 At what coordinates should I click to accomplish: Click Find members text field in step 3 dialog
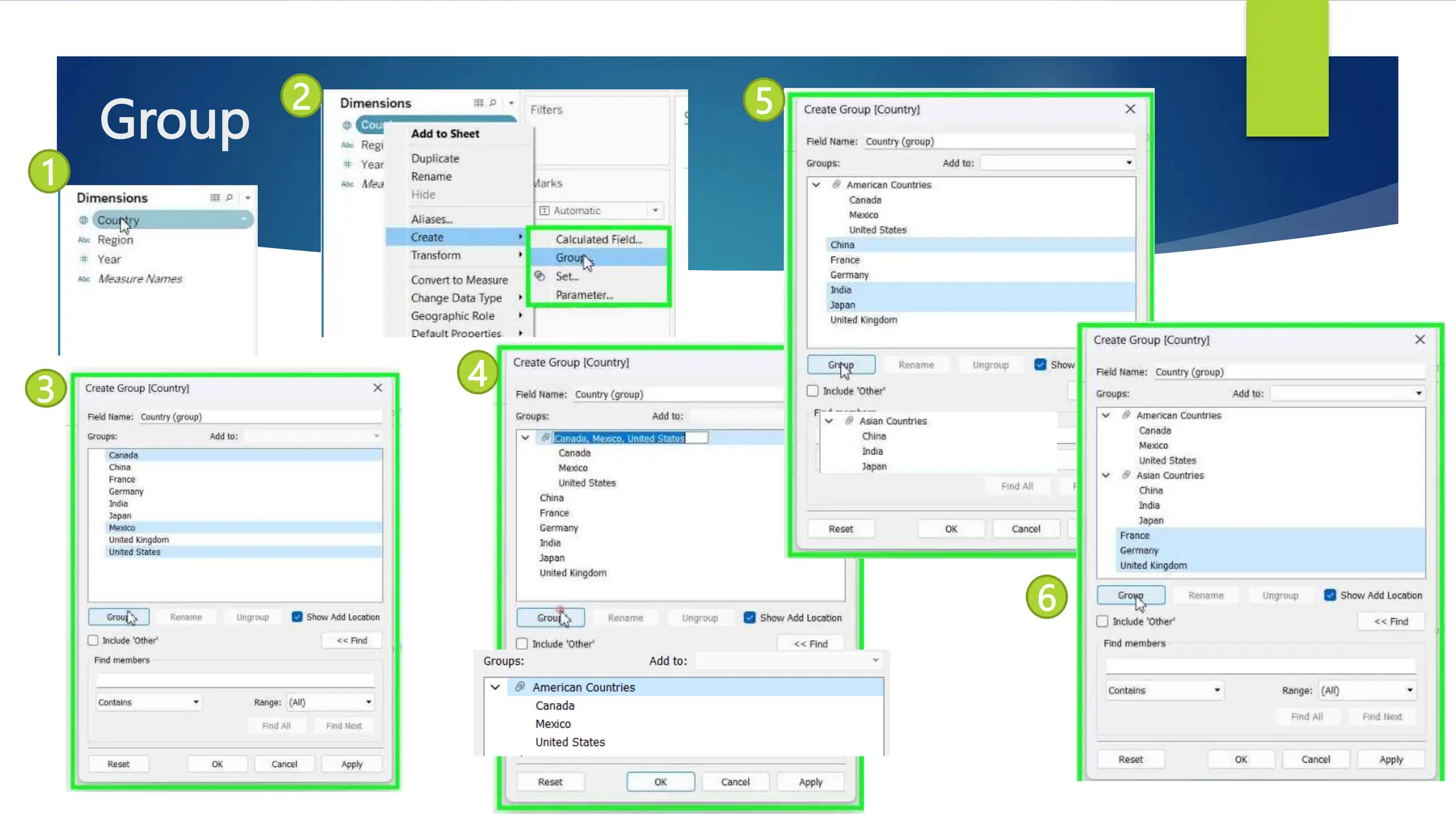235,680
